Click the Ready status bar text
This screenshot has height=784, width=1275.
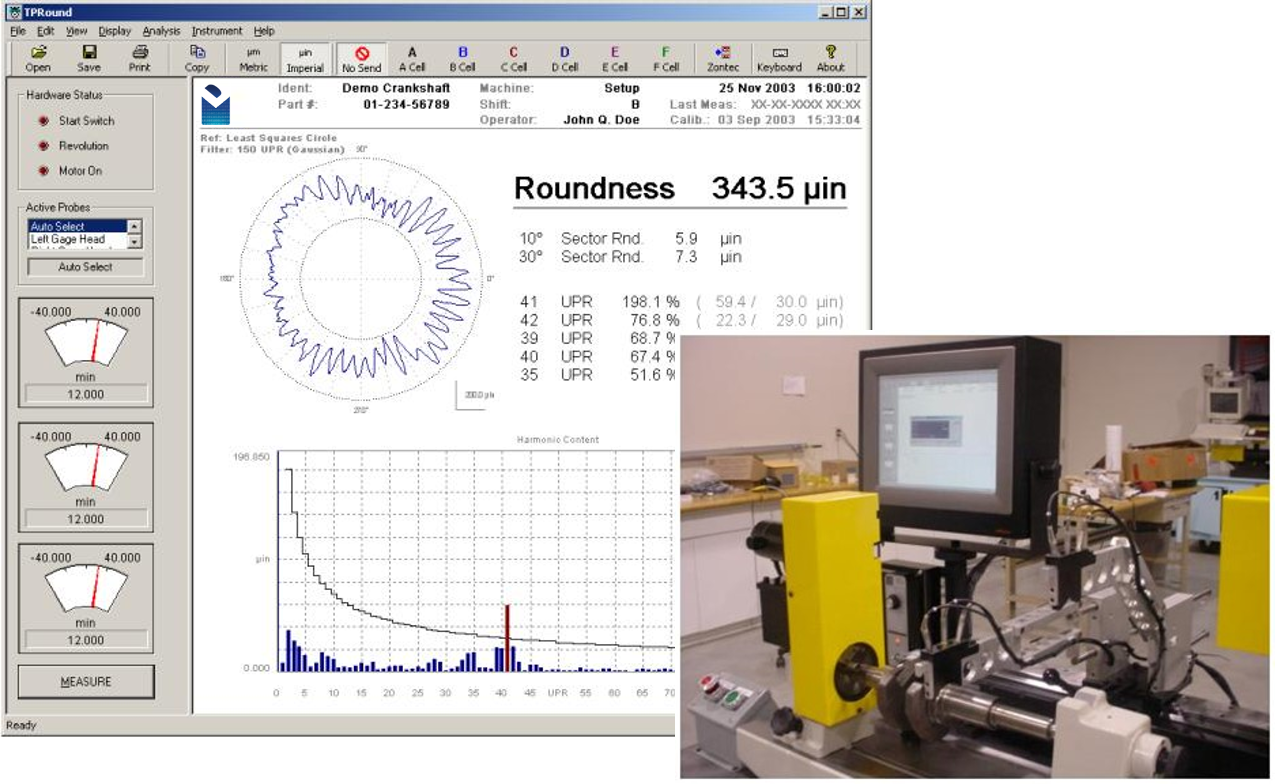[21, 725]
